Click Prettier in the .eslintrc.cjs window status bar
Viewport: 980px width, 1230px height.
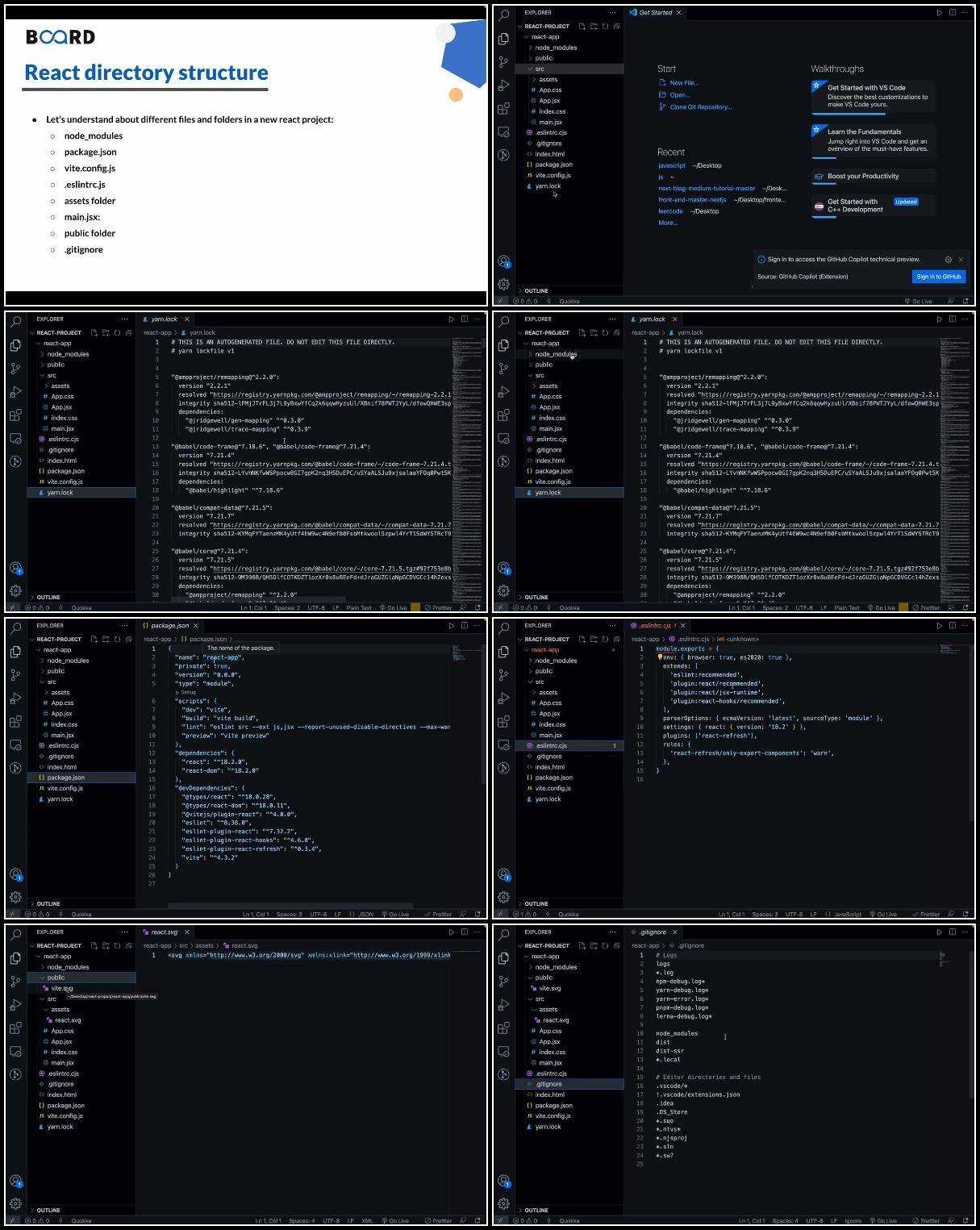point(926,915)
